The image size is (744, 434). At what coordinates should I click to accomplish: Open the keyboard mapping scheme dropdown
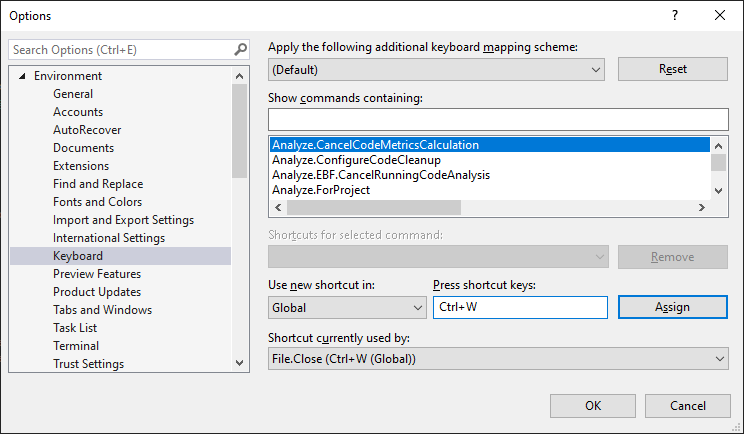coord(436,70)
